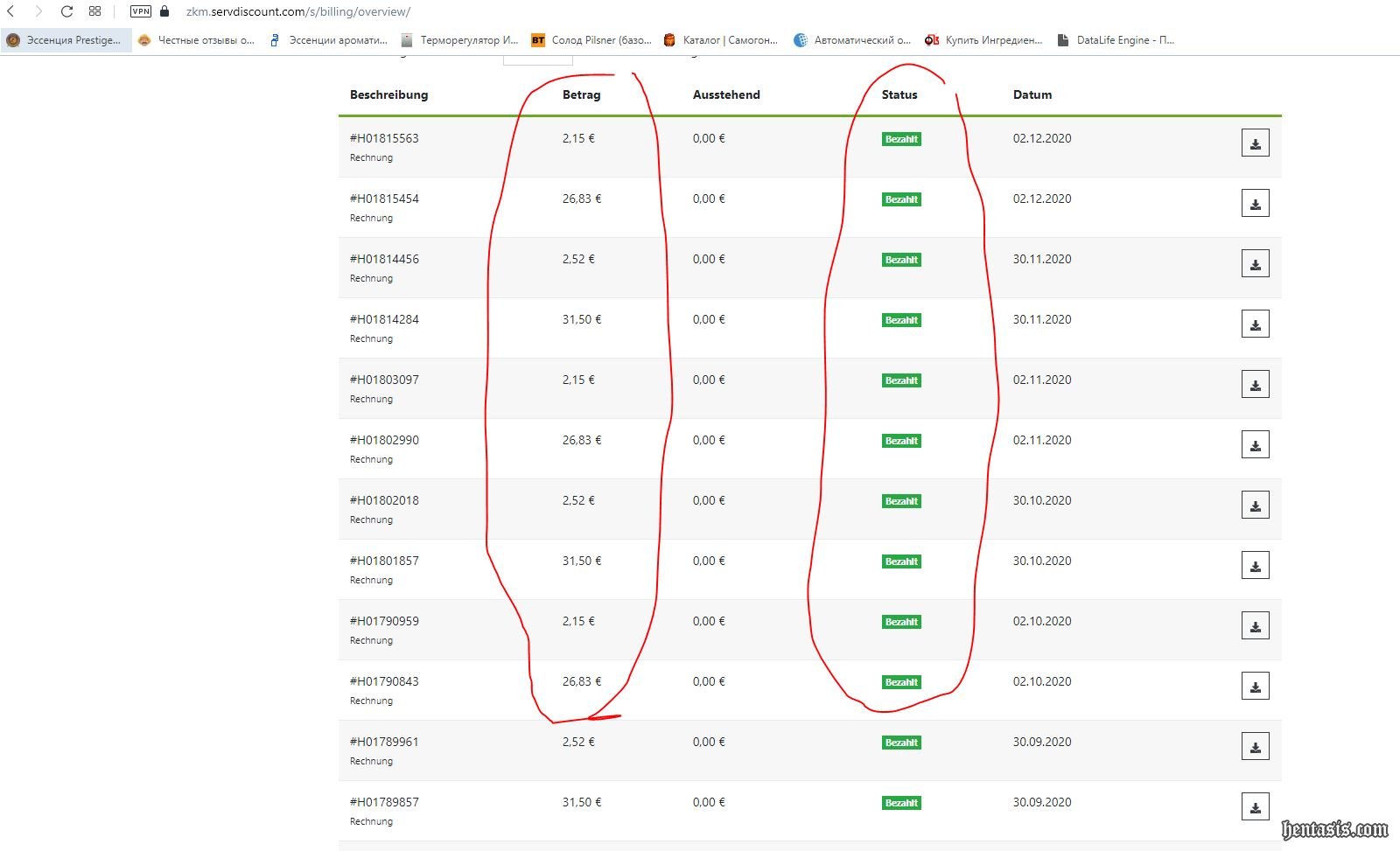Download invoice #H01815454 PDF
This screenshot has height=851, width=1400.
(x=1255, y=204)
